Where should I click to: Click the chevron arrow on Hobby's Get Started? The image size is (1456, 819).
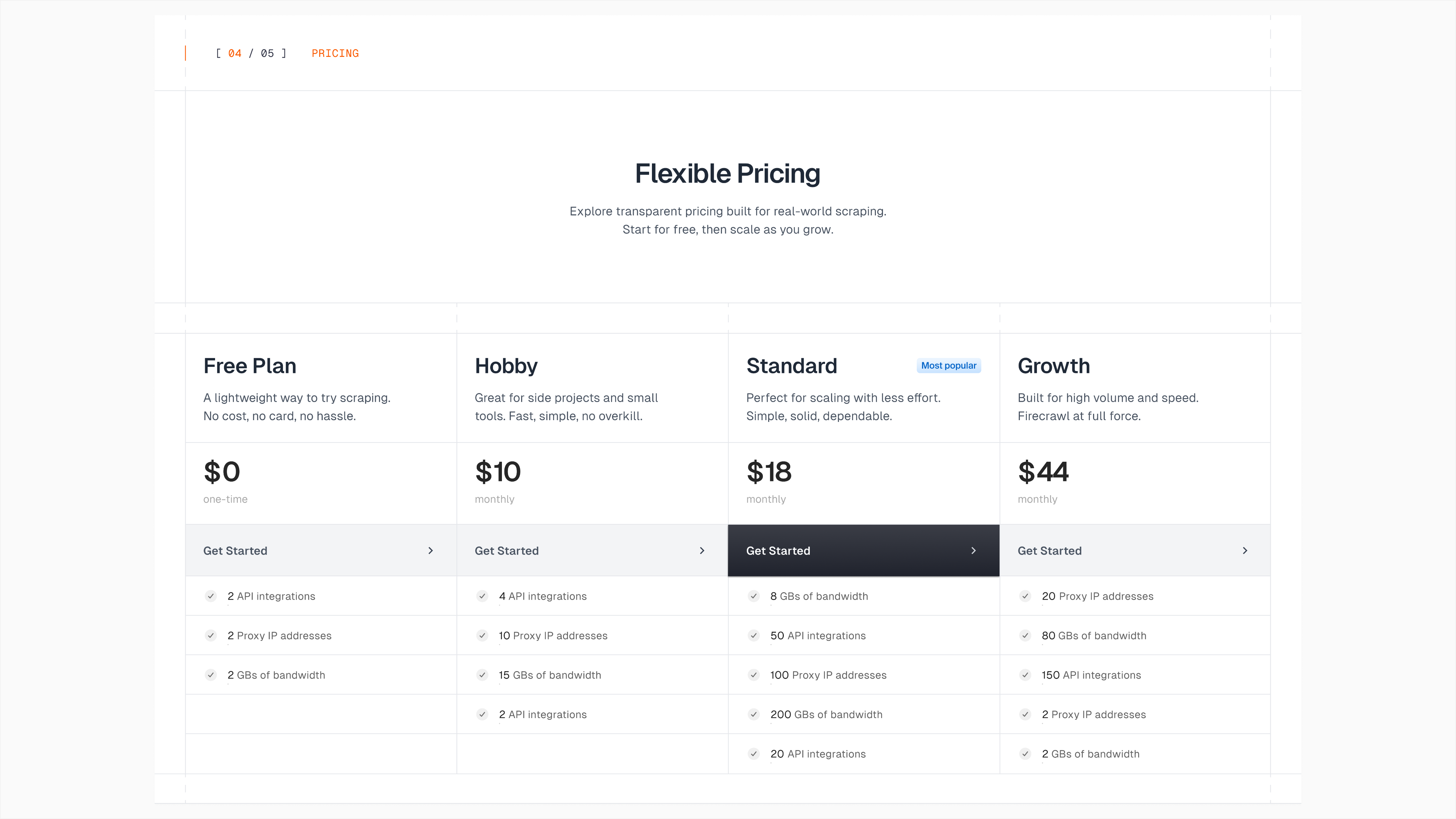[x=702, y=551]
